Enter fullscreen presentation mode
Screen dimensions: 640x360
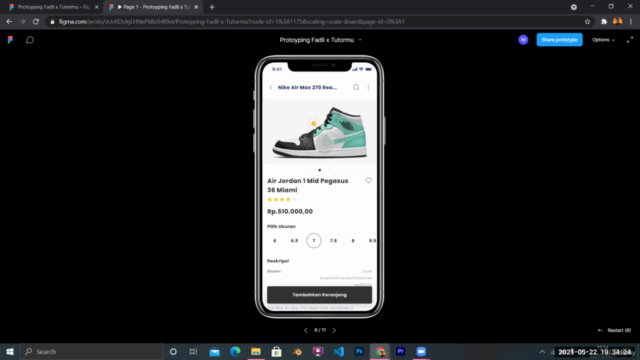tap(630, 40)
